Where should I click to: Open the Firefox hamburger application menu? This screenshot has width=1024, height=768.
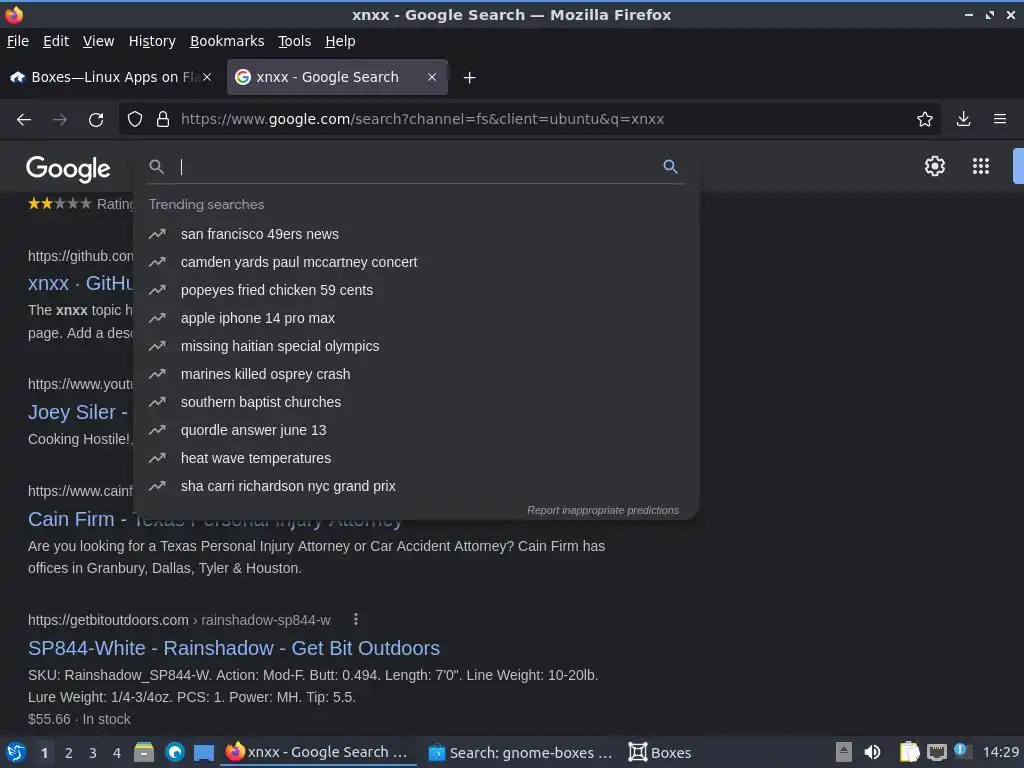(x=1000, y=119)
